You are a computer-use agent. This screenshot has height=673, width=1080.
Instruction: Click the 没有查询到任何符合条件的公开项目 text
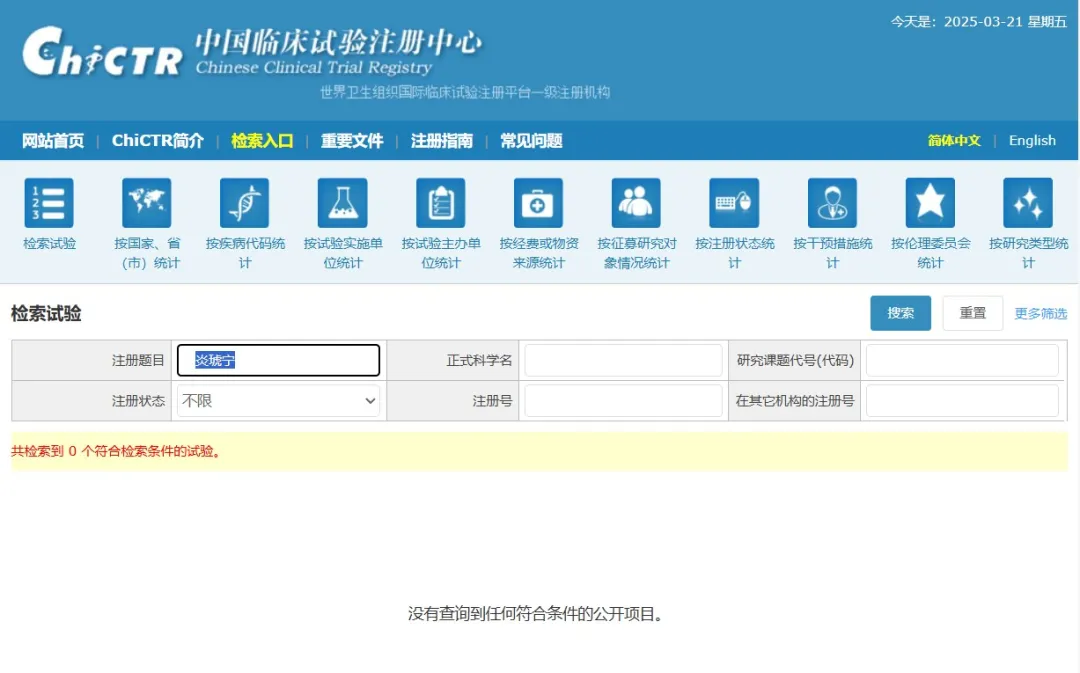[x=535, y=614]
